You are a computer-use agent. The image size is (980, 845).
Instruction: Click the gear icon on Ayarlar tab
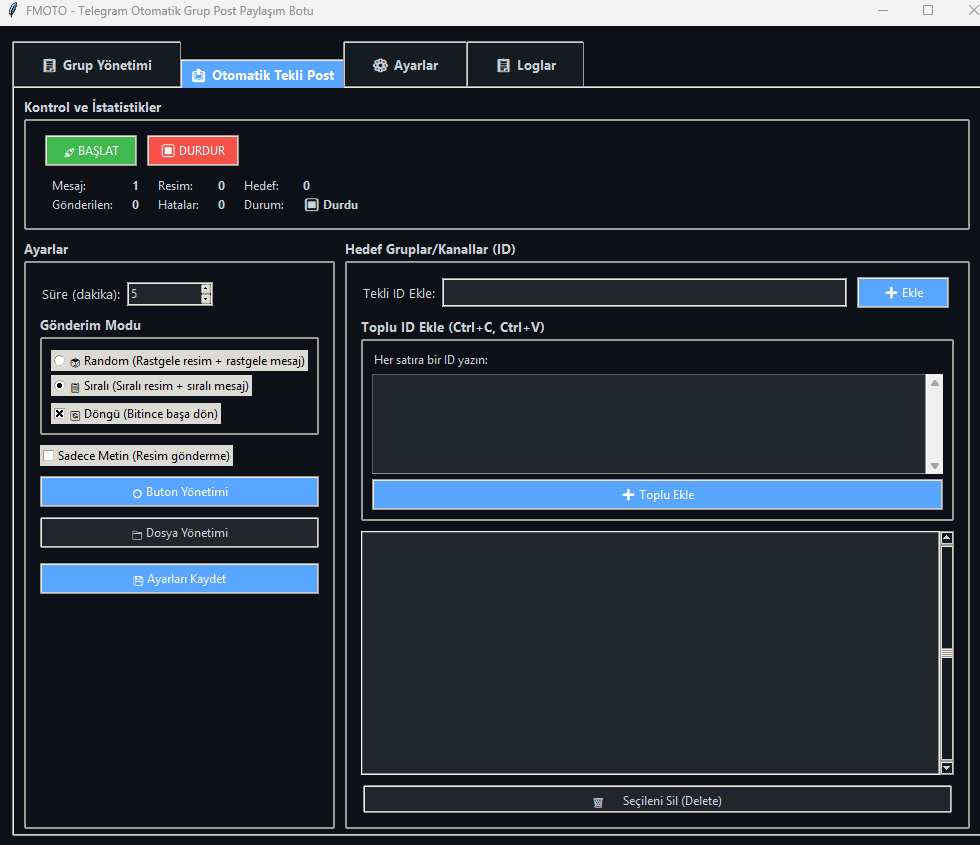click(x=380, y=66)
